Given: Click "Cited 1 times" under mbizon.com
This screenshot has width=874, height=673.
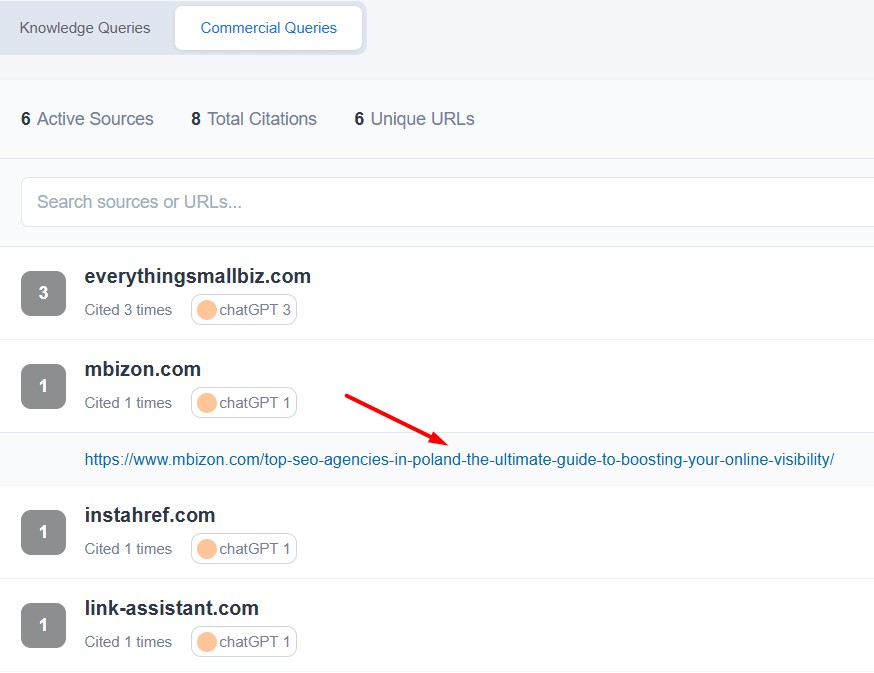Looking at the screenshot, I should tap(128, 403).
